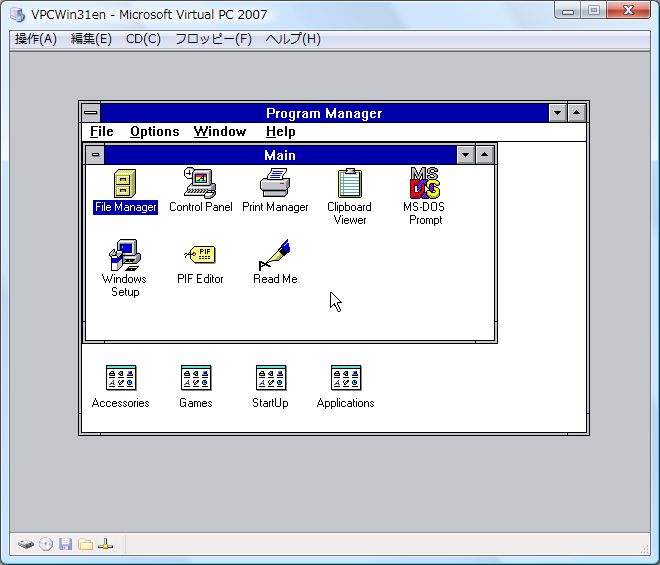660x565 pixels.
Task: Click the network adapter status icon
Action: pos(105,544)
